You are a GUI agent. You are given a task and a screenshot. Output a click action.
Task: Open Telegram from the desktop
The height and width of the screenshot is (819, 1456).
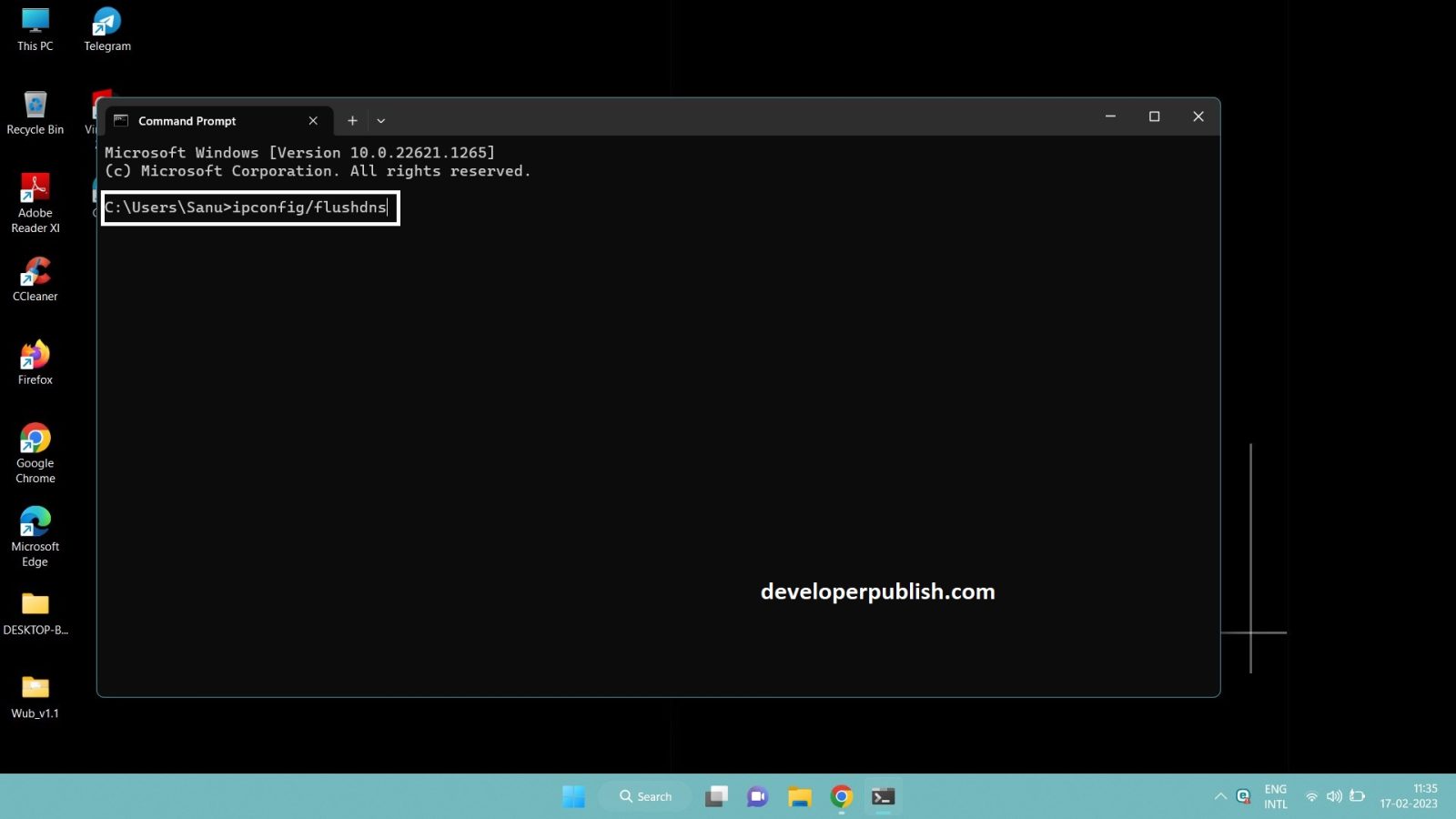[106, 16]
